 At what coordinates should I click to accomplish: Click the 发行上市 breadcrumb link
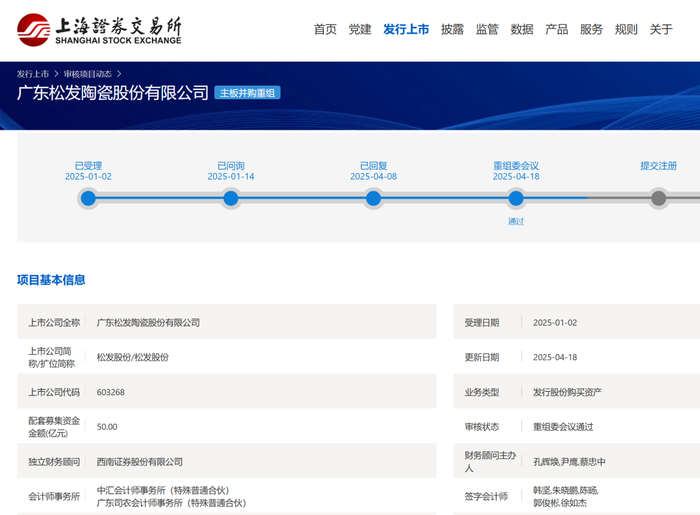tap(33, 74)
